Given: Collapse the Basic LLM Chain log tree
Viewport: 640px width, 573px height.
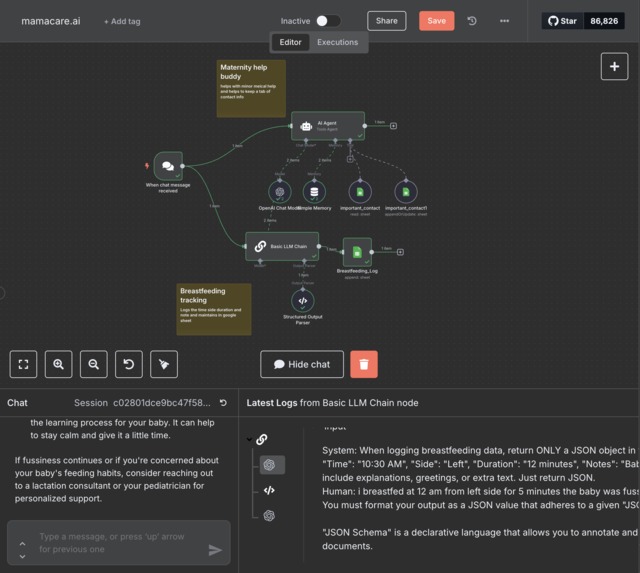Looking at the screenshot, I should pyautogui.click(x=249, y=440).
